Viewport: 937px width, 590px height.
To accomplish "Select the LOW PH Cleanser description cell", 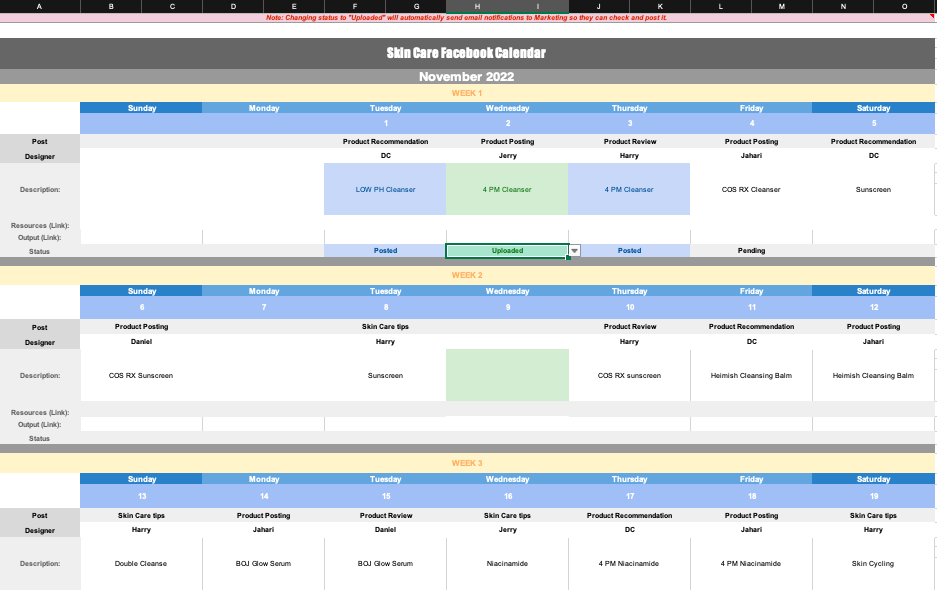I will coord(385,189).
